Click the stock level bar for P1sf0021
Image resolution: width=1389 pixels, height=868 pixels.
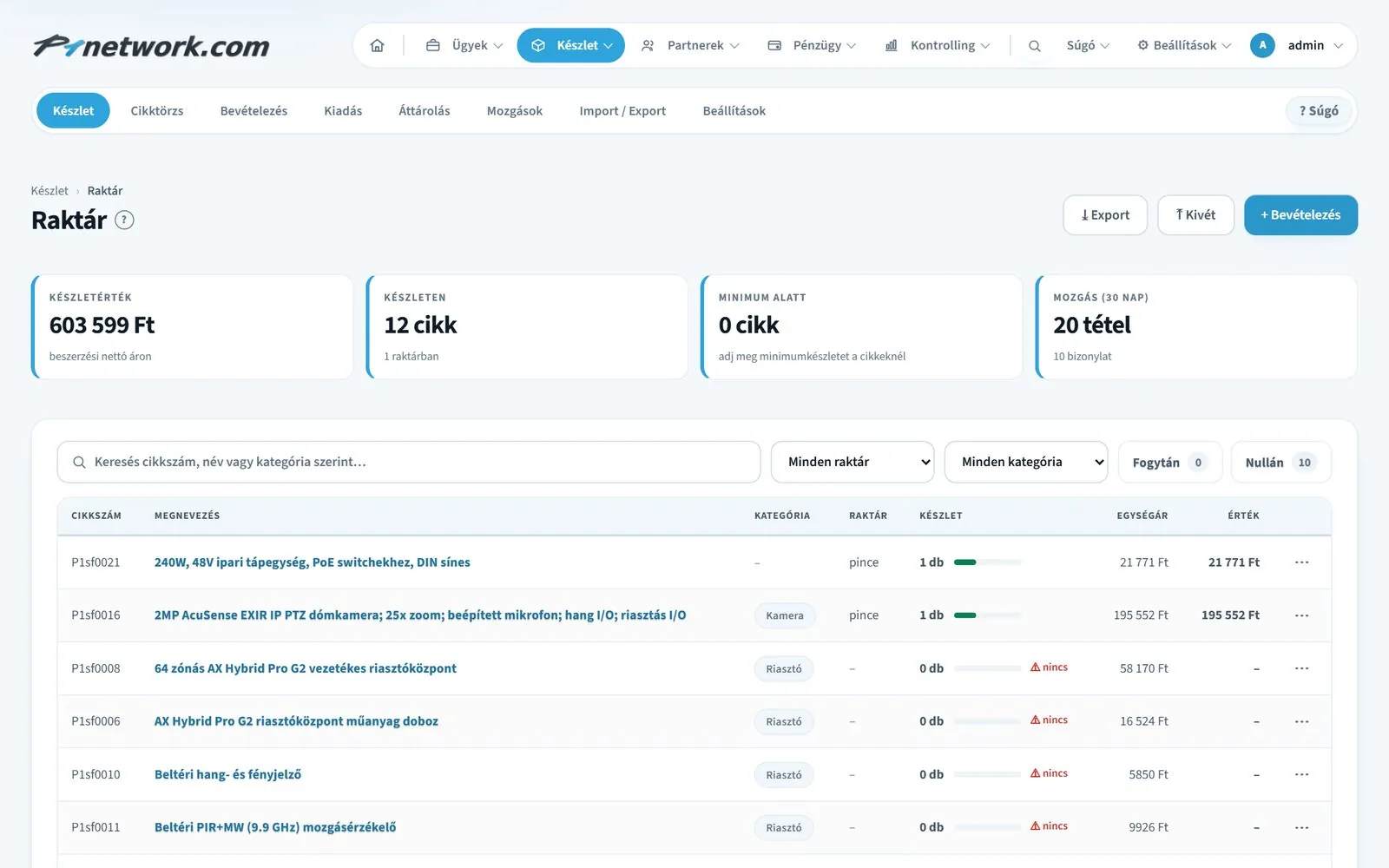pos(987,562)
